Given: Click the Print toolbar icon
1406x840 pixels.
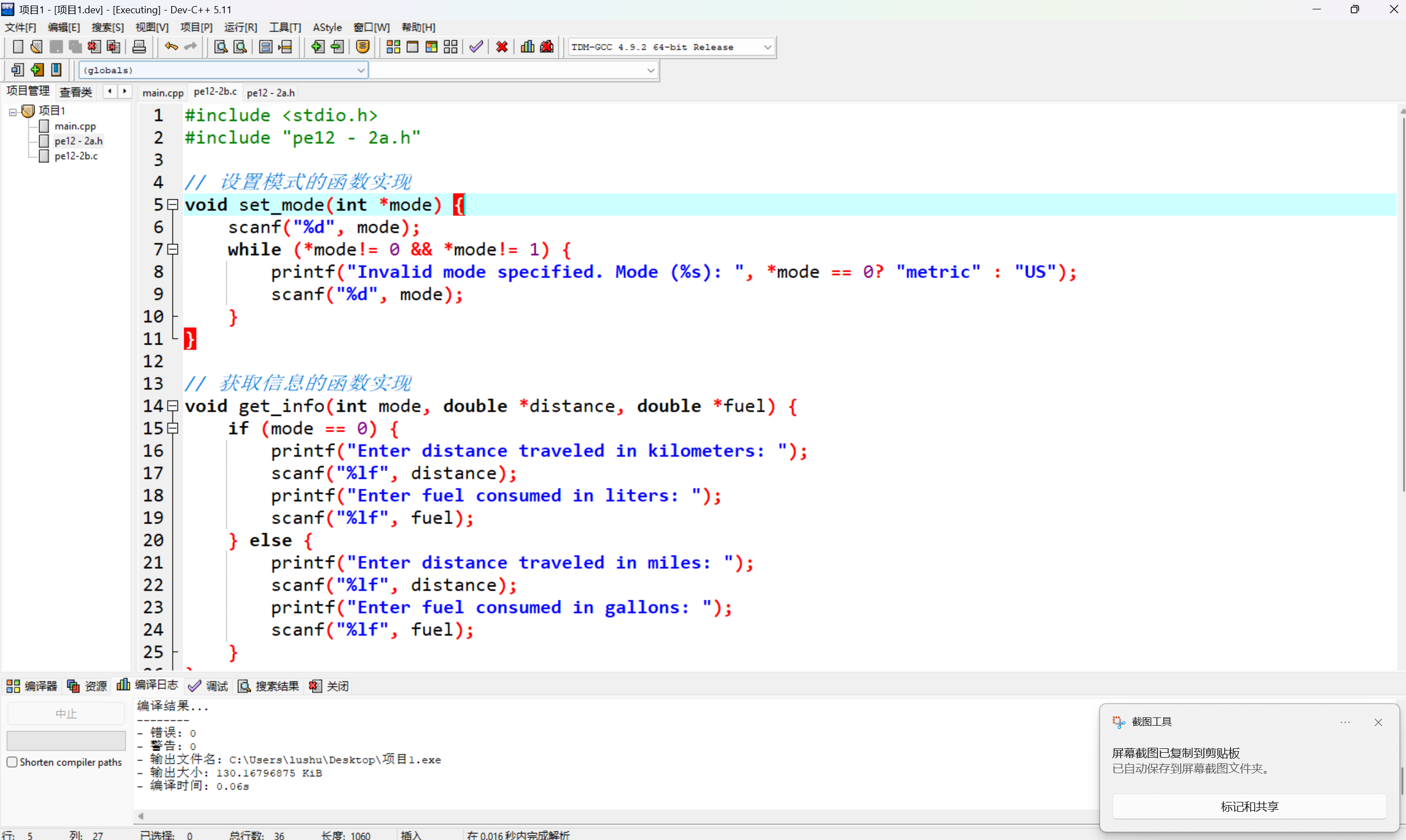Looking at the screenshot, I should [139, 47].
